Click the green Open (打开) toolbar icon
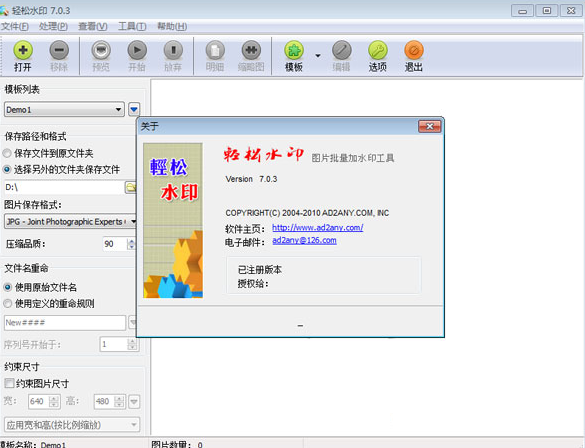This screenshot has height=448, width=585. 23,50
